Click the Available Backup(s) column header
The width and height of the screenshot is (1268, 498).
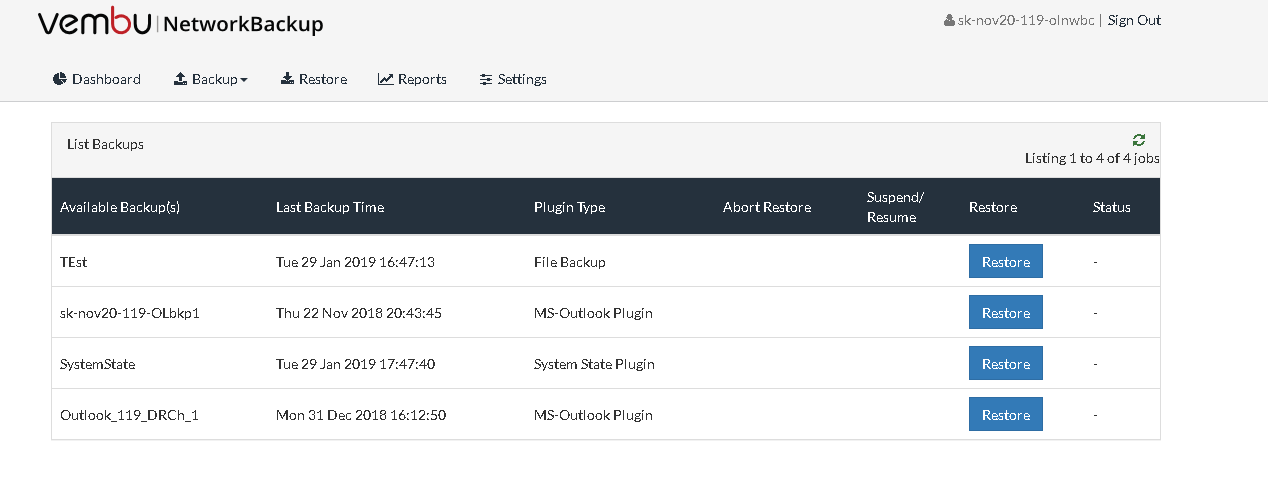pos(120,207)
